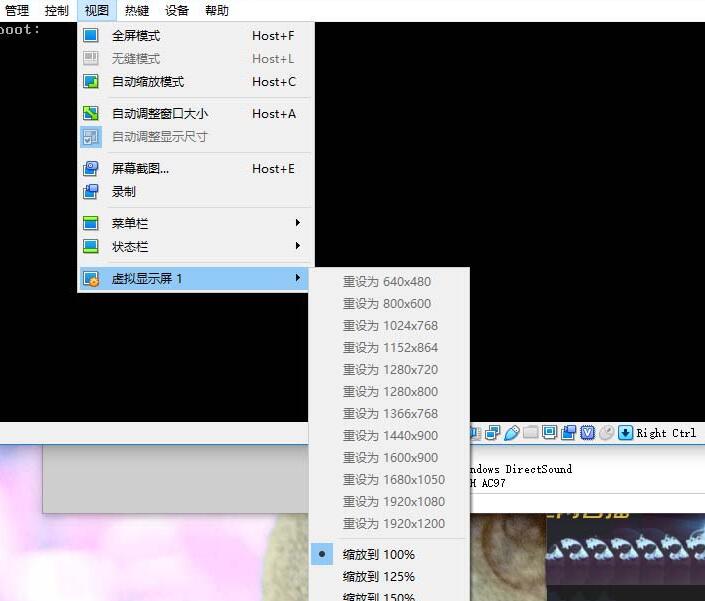The image size is (705, 601).
Task: Open the 热键 menu
Action: coord(137,10)
